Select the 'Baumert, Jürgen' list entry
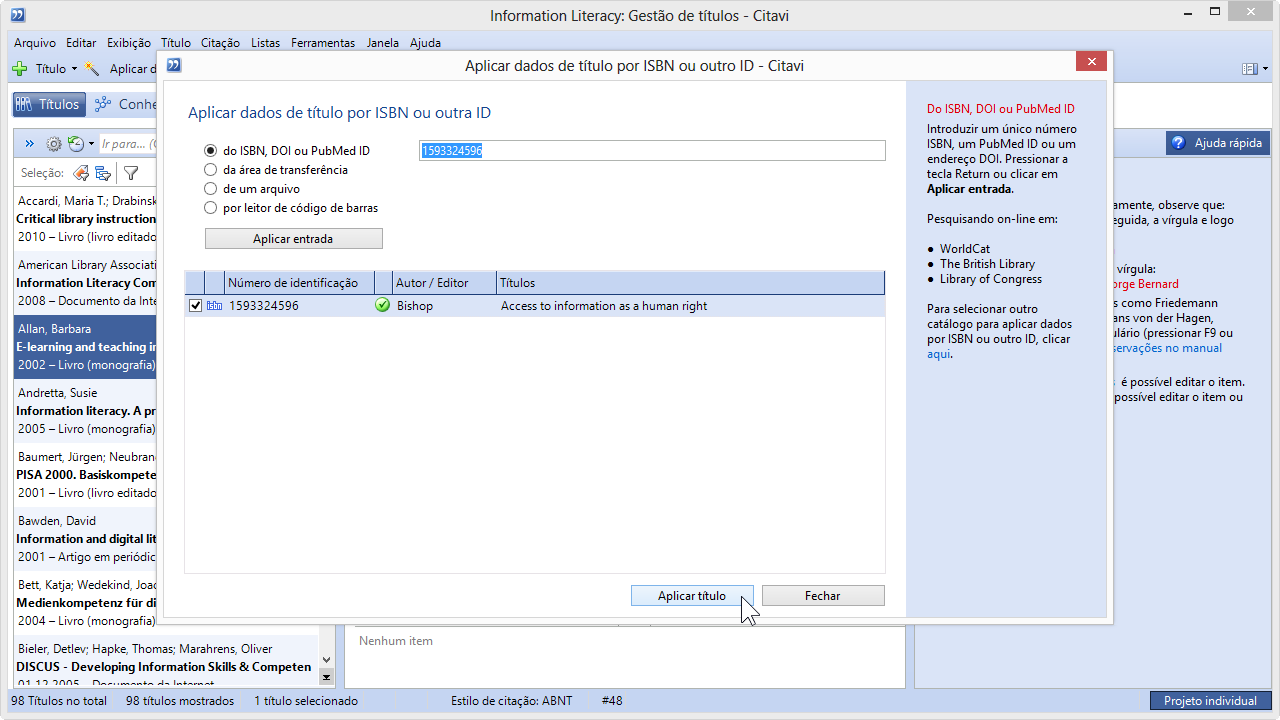The height and width of the screenshot is (720, 1280). (x=87, y=474)
